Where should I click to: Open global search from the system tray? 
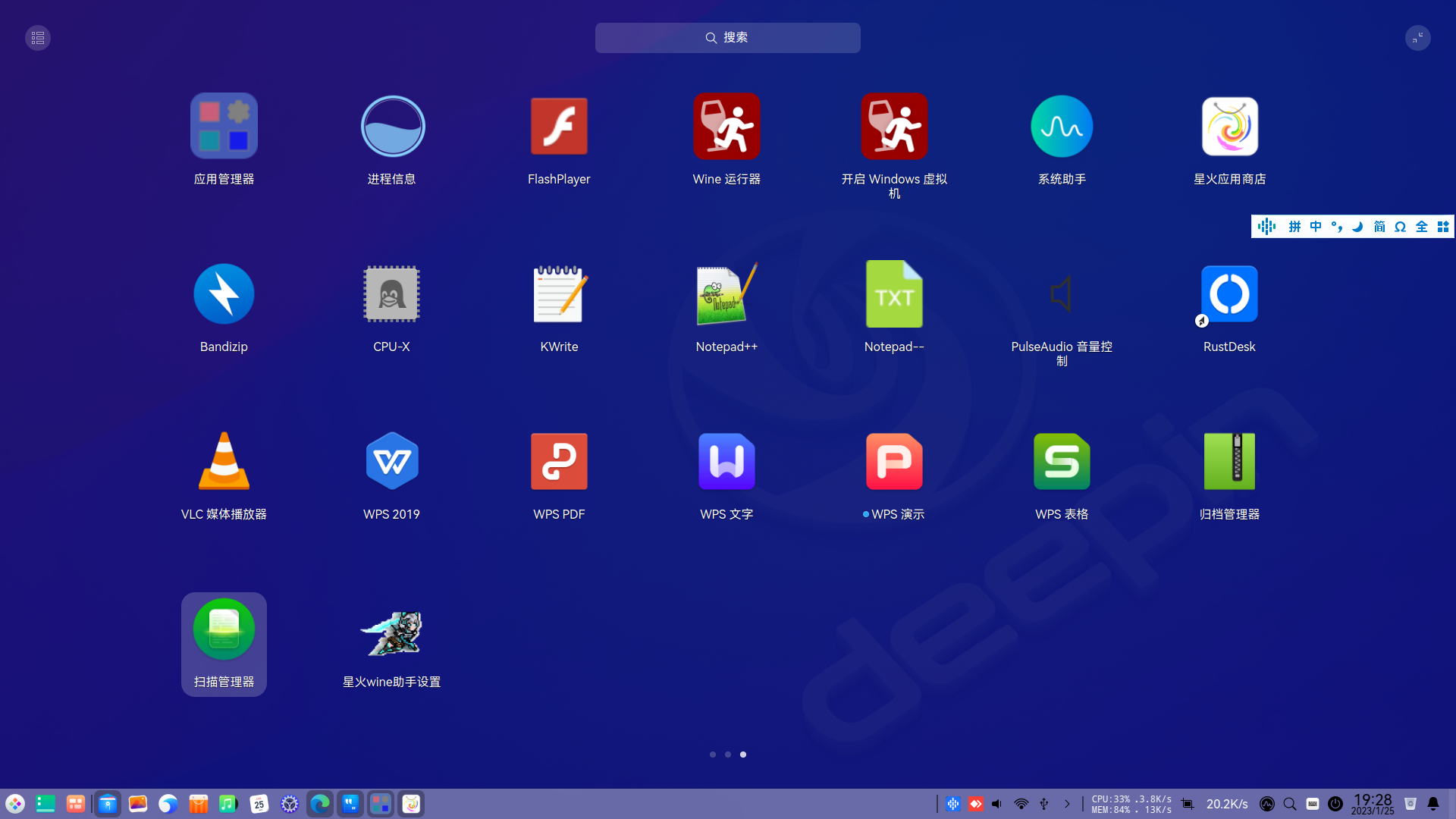pyautogui.click(x=1289, y=803)
